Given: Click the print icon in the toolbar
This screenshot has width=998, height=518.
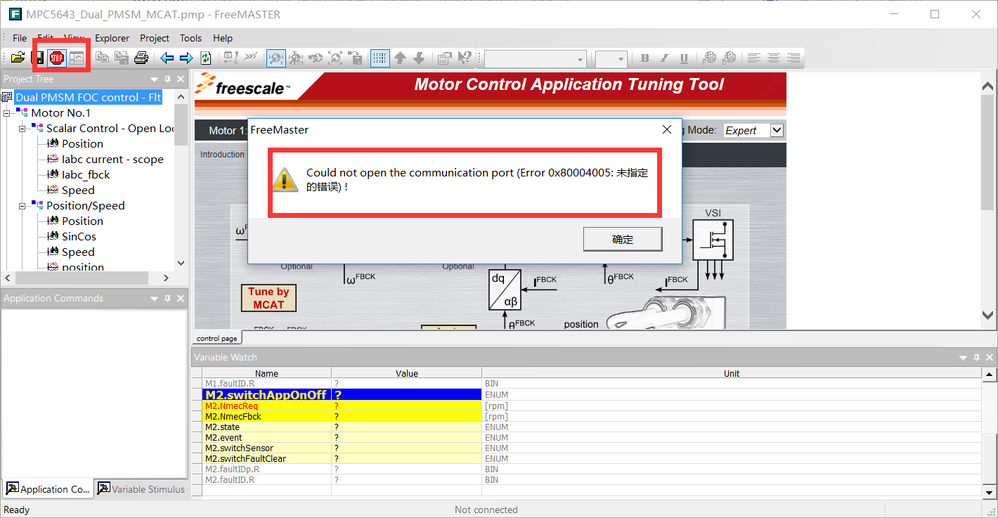Looking at the screenshot, I should tap(141, 58).
